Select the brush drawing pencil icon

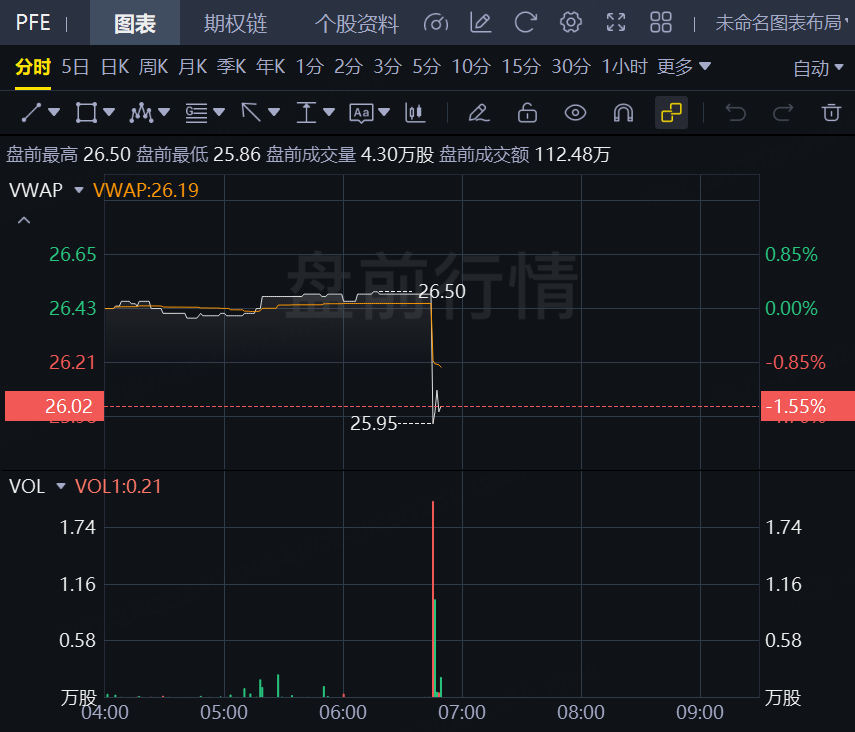pyautogui.click(x=478, y=112)
